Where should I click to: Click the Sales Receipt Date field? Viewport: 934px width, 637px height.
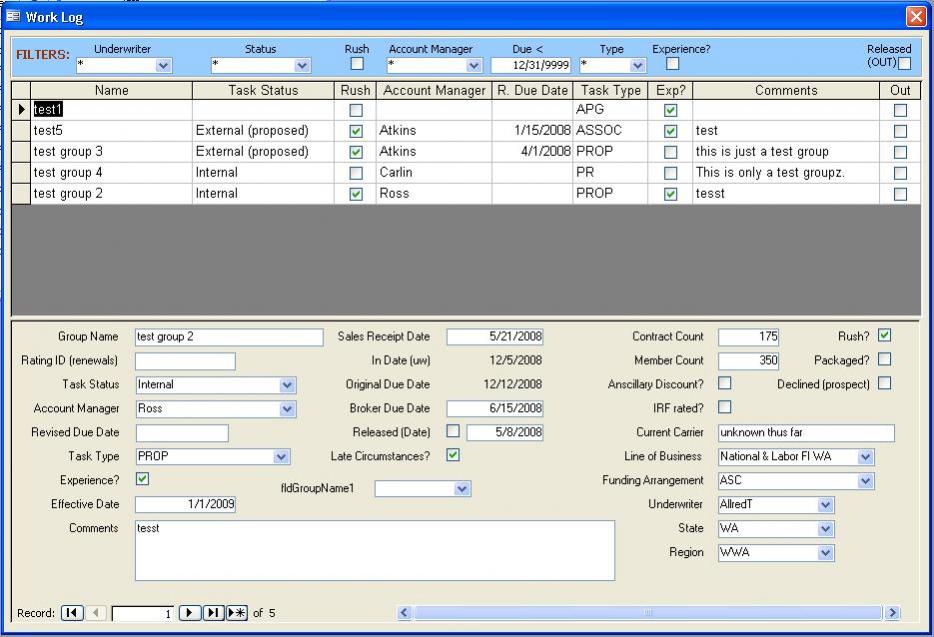point(495,337)
